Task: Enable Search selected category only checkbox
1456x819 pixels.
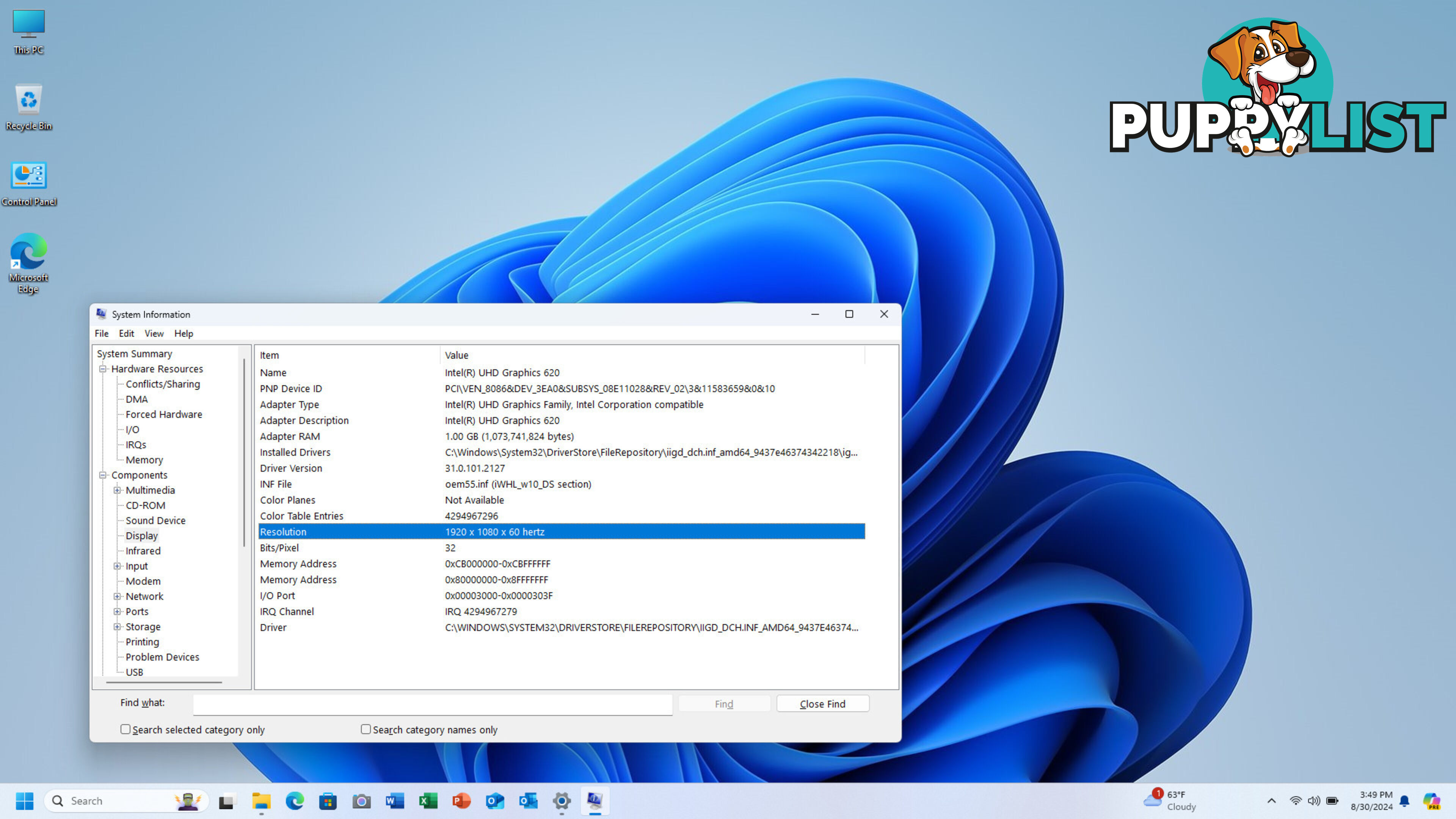Action: 126,729
